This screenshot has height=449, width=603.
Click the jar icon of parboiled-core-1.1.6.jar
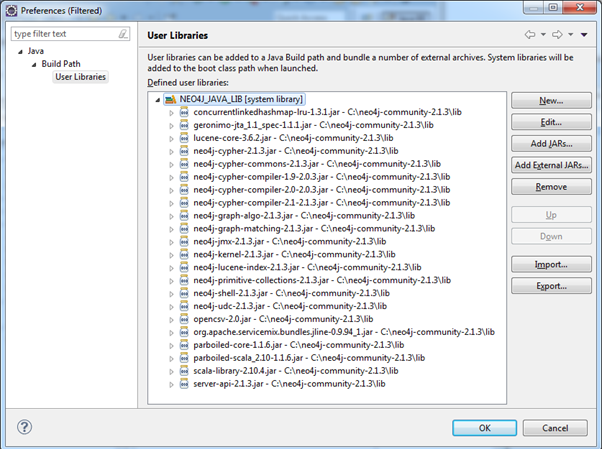184,345
